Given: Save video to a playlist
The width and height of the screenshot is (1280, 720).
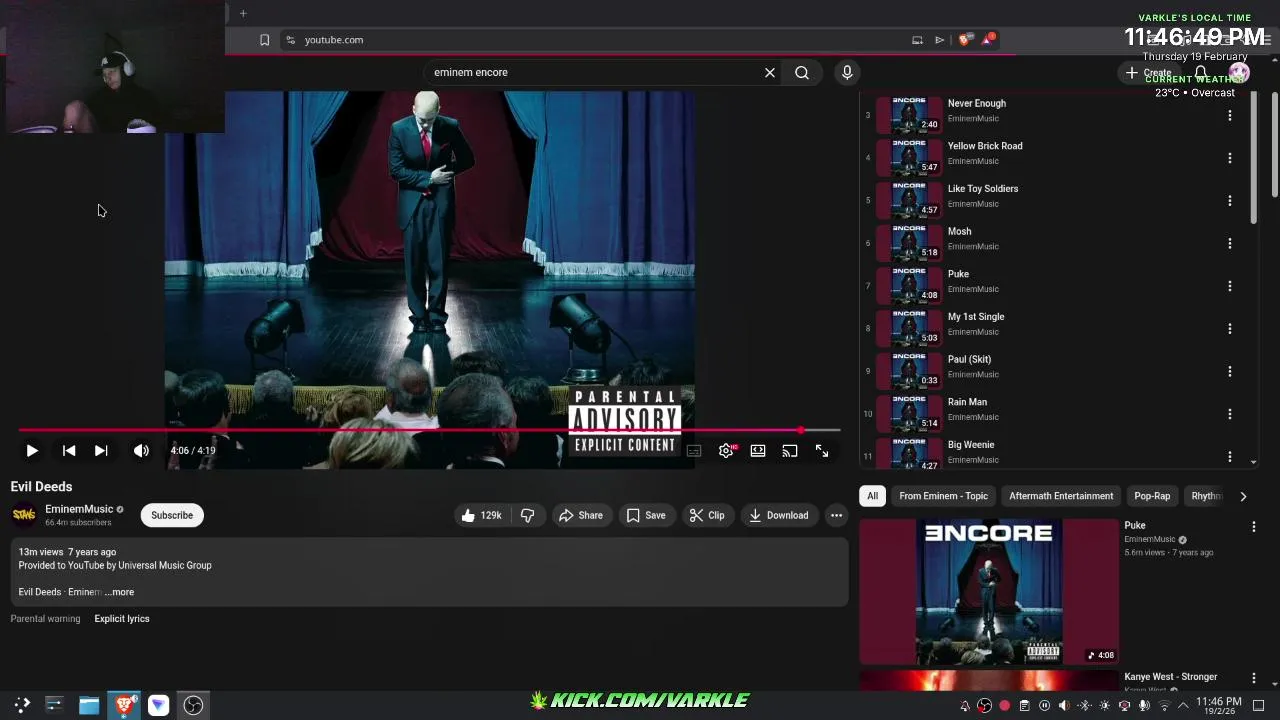Looking at the screenshot, I should coord(646,516).
